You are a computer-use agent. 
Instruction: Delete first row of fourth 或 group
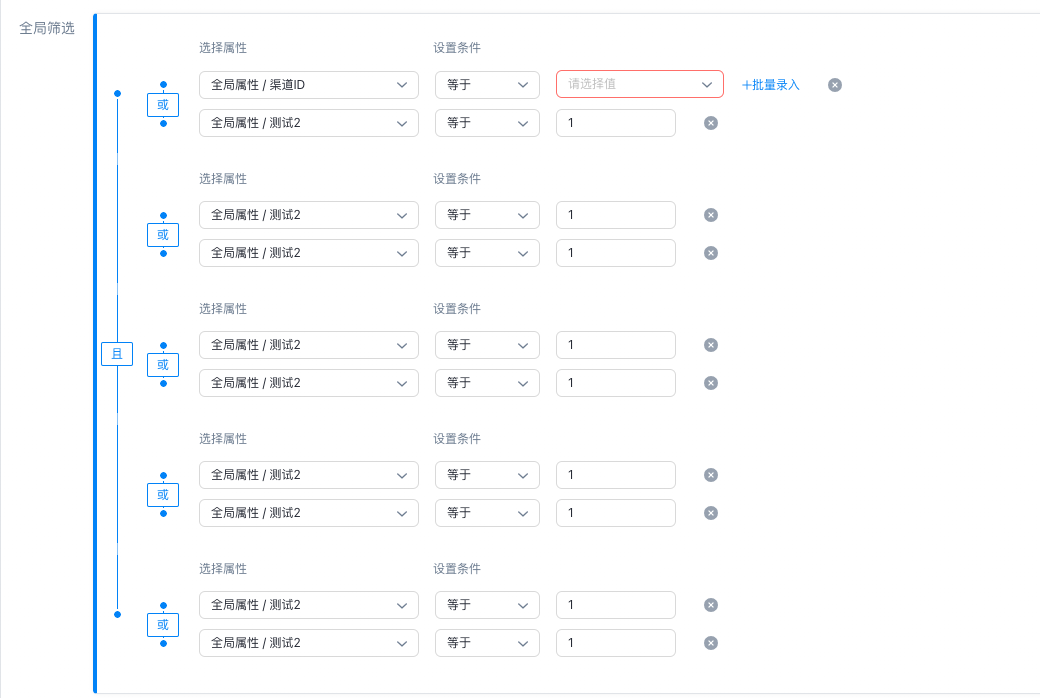click(710, 475)
